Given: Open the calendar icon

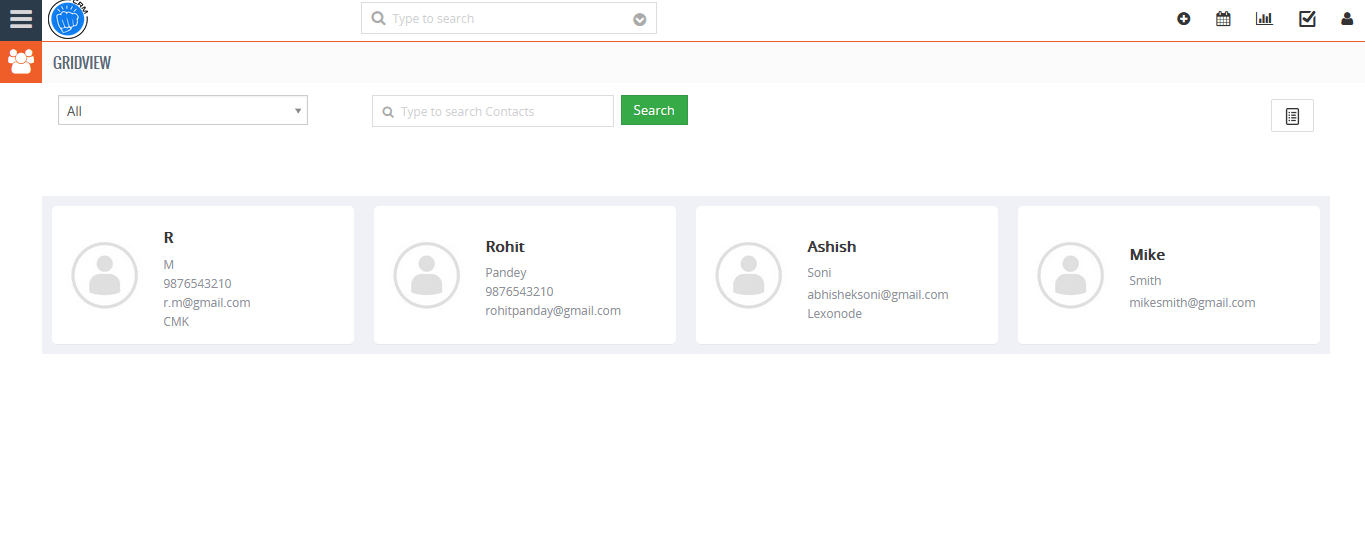Looking at the screenshot, I should pos(1223,18).
